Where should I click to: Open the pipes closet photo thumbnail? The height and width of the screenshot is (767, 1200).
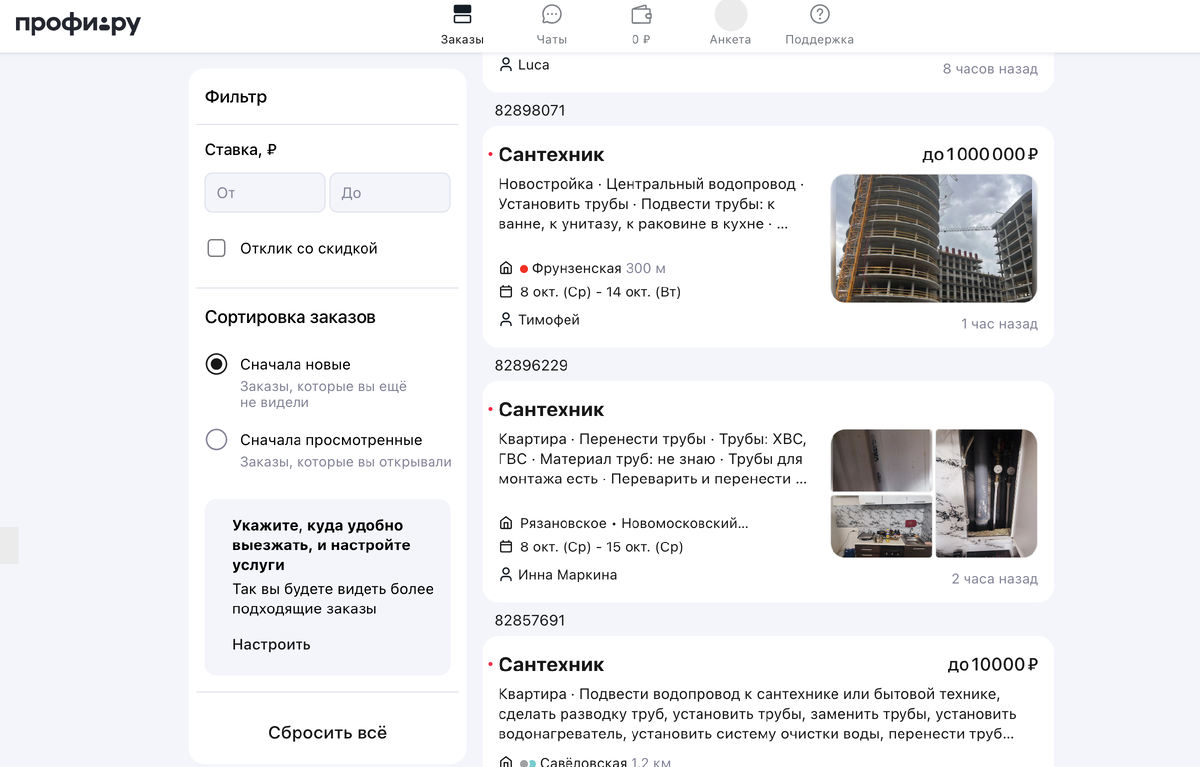point(986,493)
